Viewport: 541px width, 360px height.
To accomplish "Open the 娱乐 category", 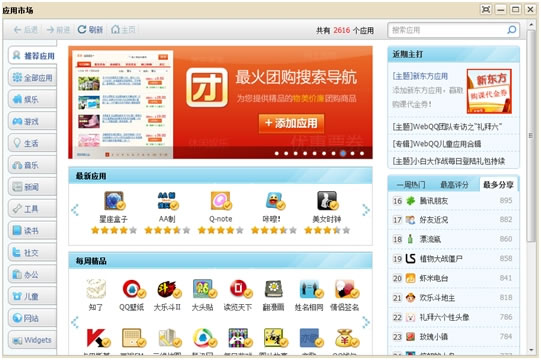I will [32, 99].
